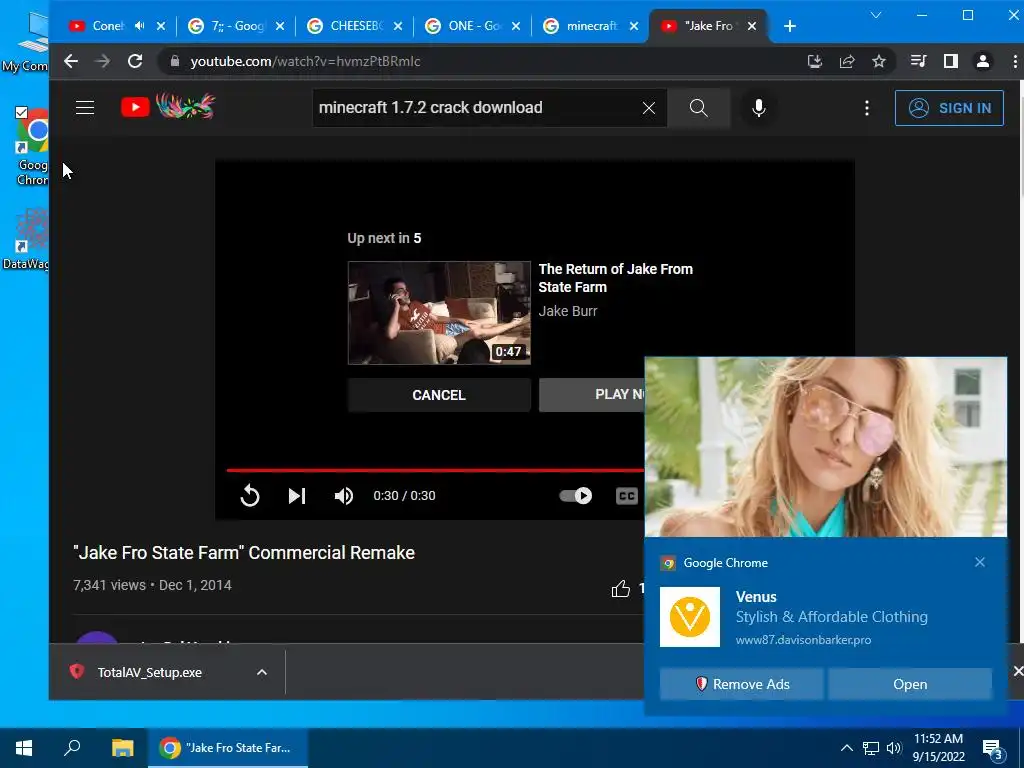The image size is (1024, 768).
Task: Open Windows taskbar search
Action: pyautogui.click(x=72, y=748)
